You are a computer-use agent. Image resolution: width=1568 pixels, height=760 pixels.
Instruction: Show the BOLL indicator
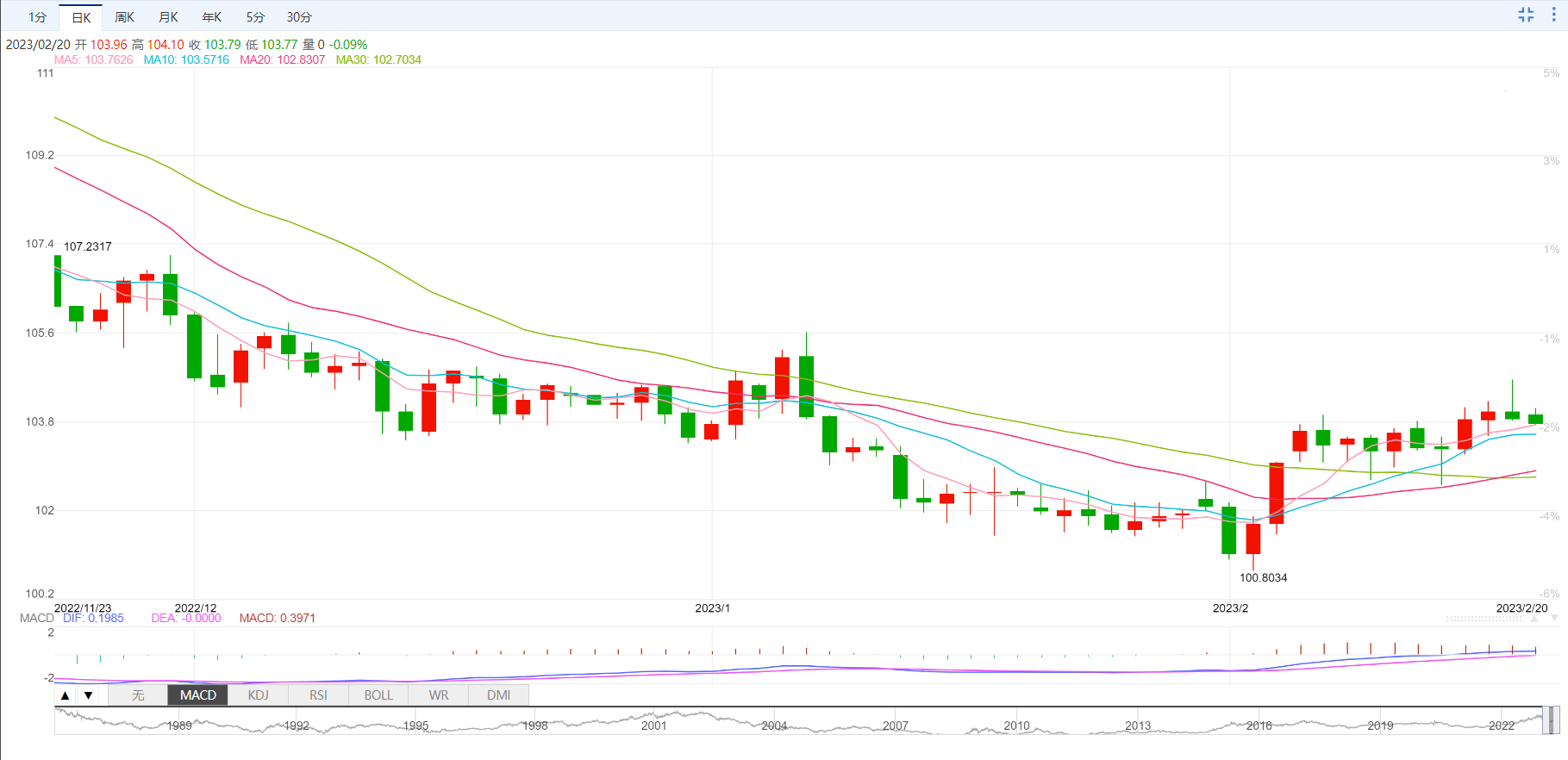click(378, 695)
